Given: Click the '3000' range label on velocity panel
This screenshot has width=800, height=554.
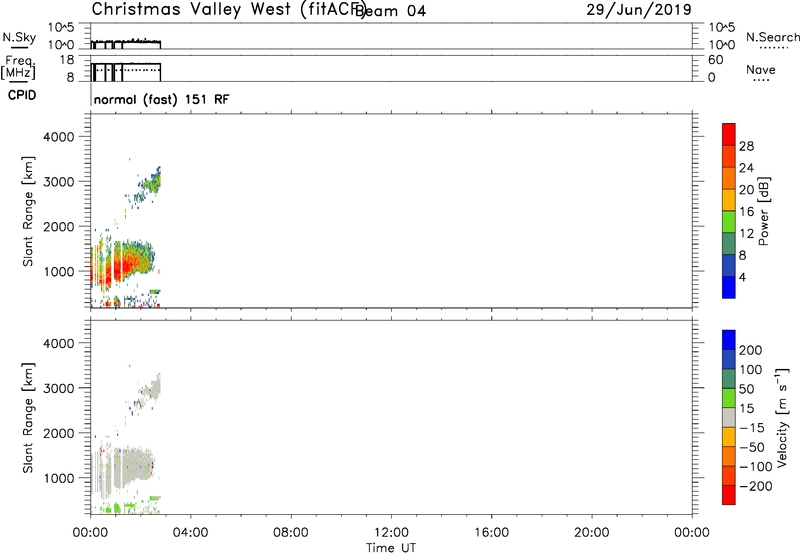Looking at the screenshot, I should [59, 388].
